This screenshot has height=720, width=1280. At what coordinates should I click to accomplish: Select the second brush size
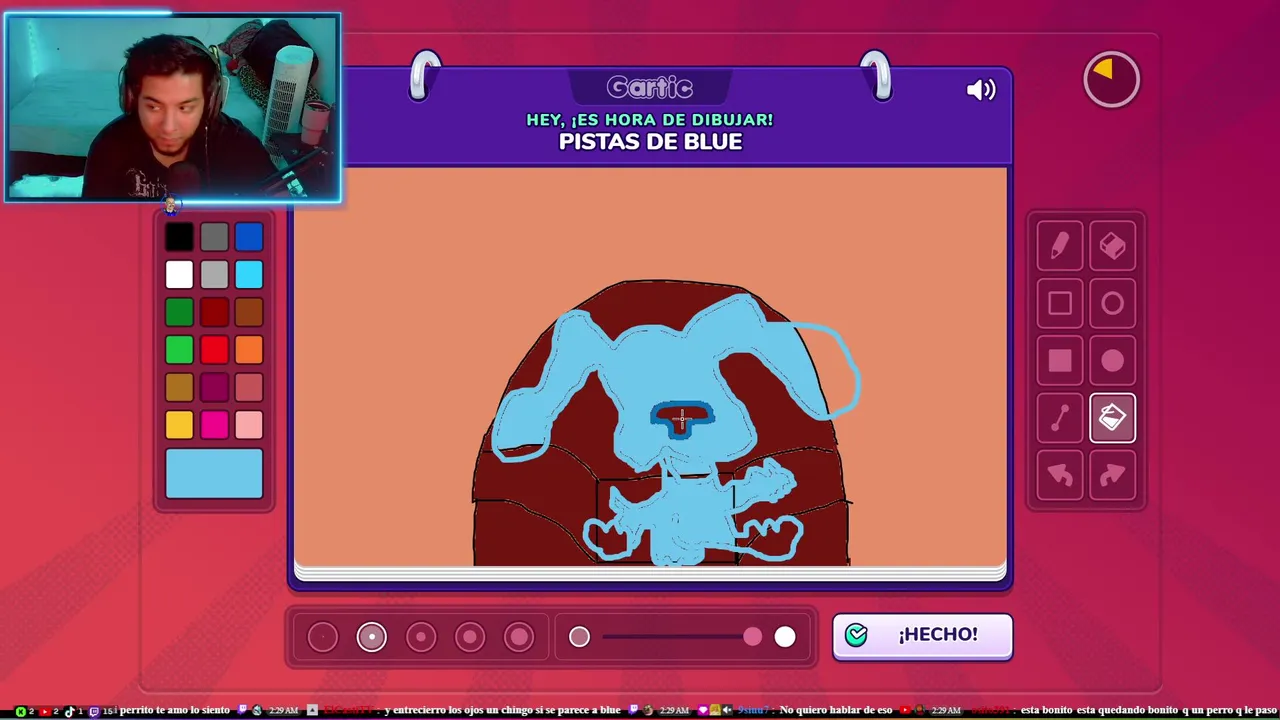click(372, 637)
